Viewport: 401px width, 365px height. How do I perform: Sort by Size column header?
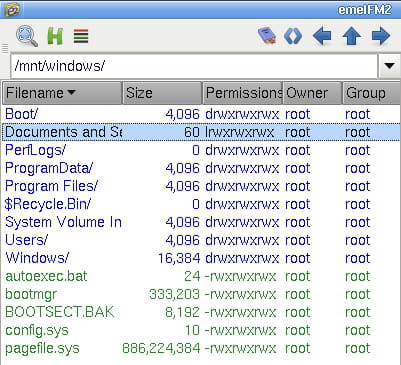pyautogui.click(x=162, y=93)
